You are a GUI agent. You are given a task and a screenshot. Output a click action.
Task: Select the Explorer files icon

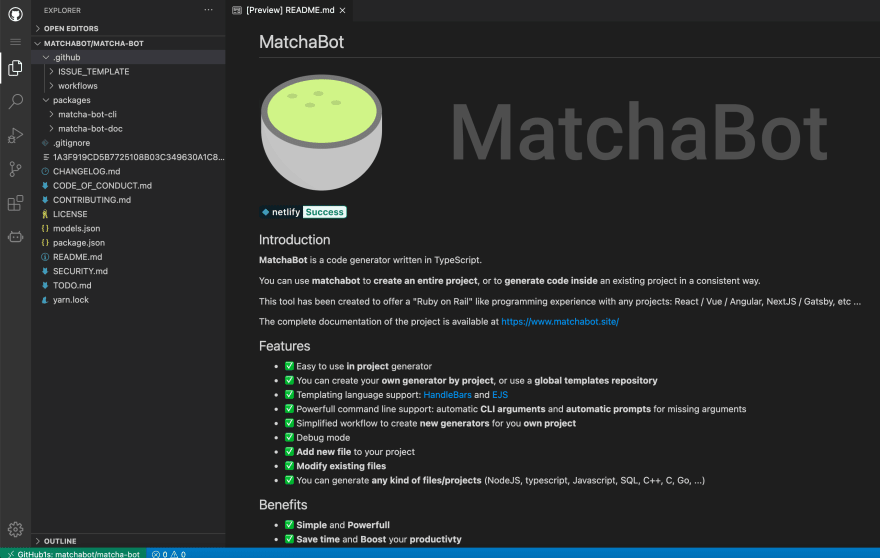coord(15,68)
